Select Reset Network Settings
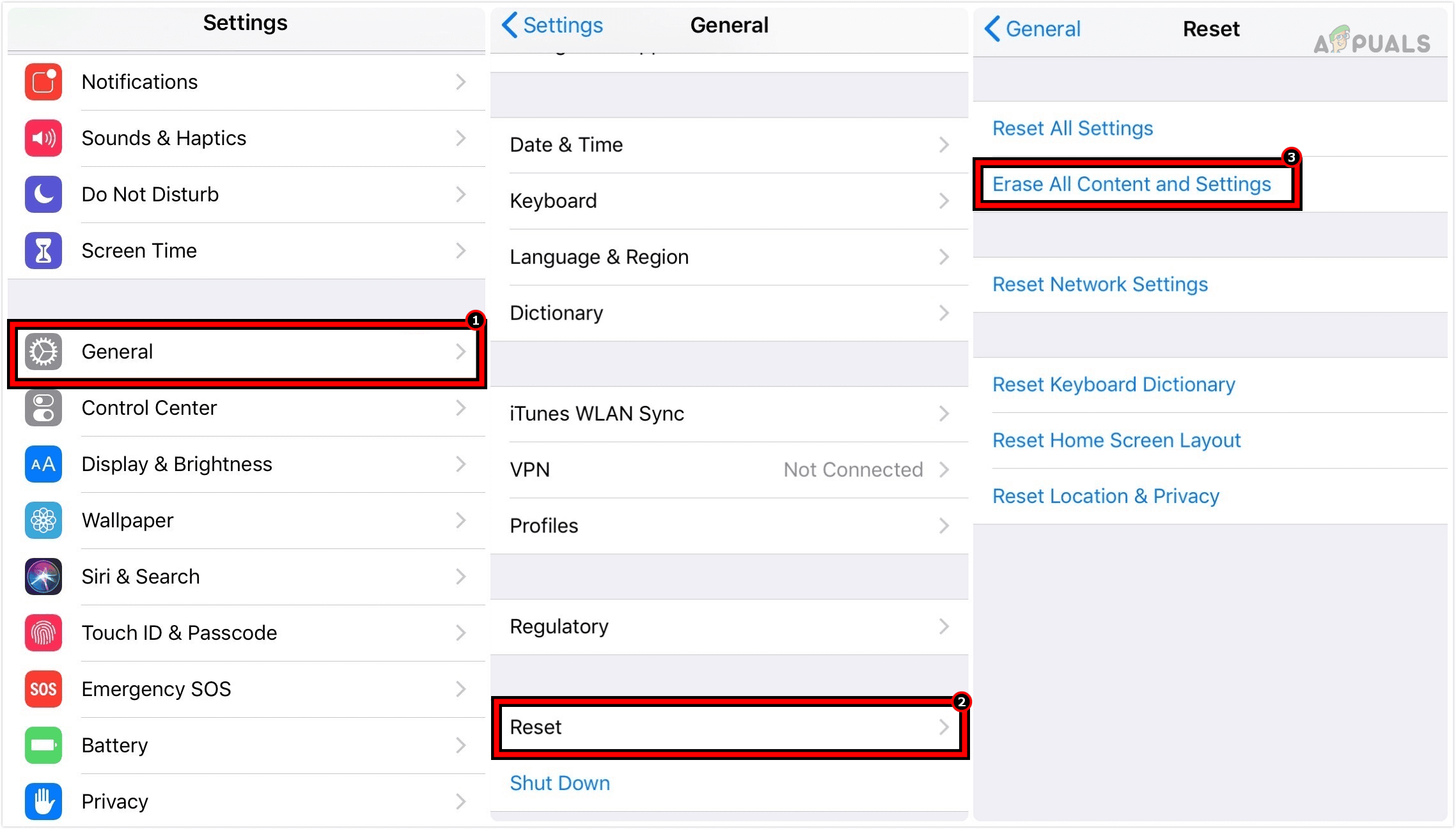Screen dimensions: 1456x829 click(x=1100, y=284)
